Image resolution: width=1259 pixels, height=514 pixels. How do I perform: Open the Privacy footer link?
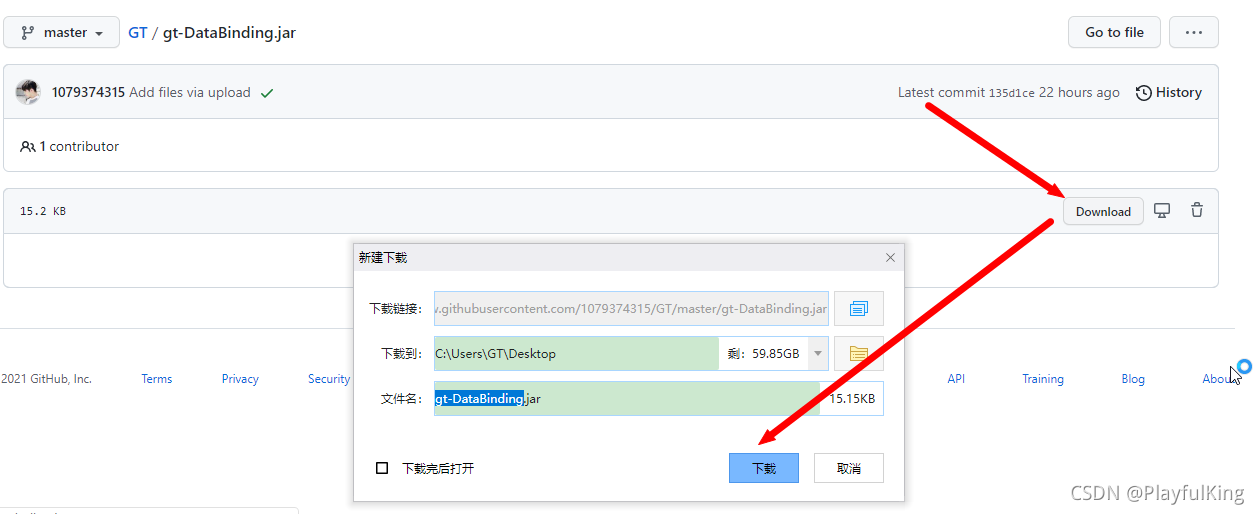(x=240, y=379)
